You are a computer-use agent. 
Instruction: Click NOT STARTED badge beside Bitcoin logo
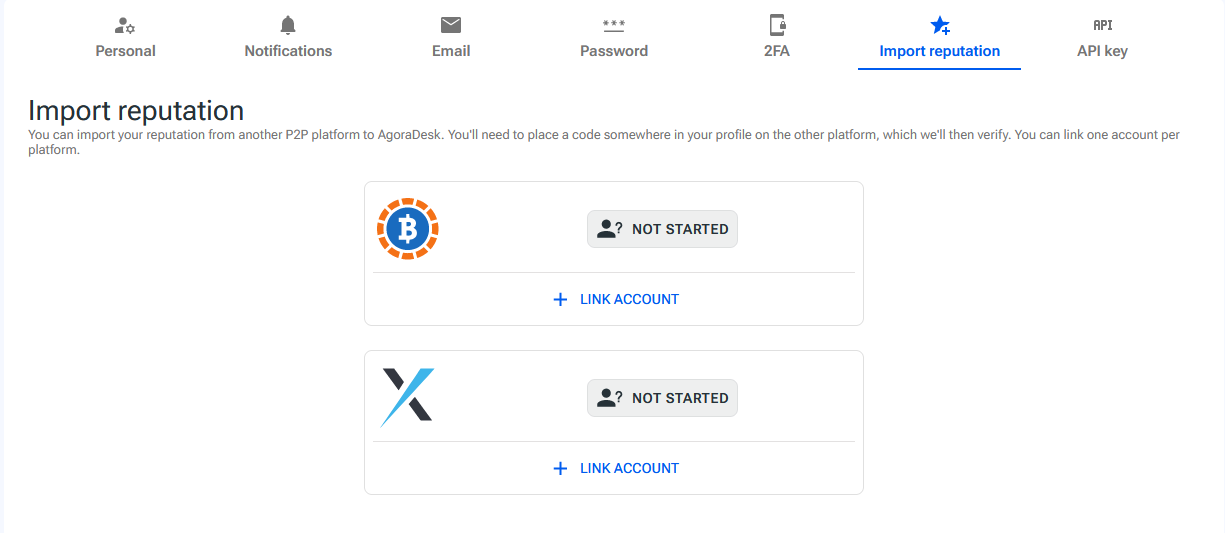coord(662,229)
